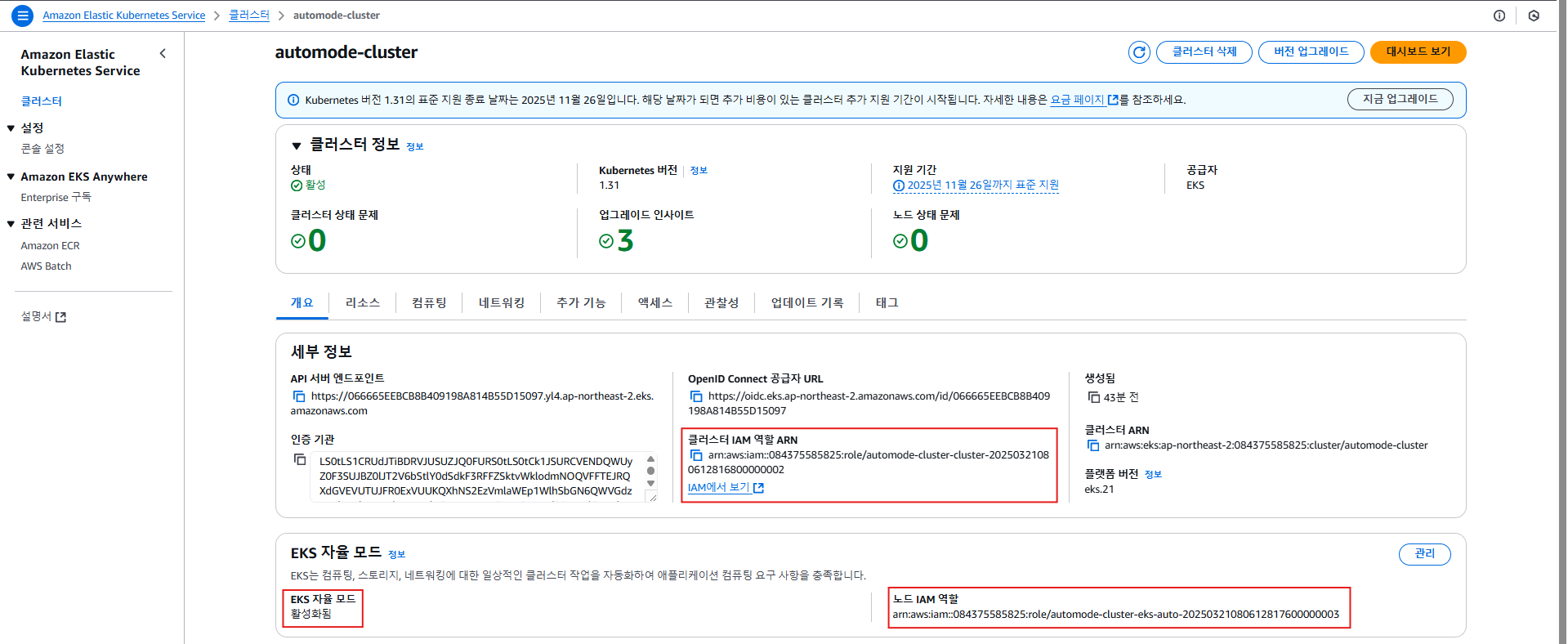The height and width of the screenshot is (644, 1568).
Task: Switch to the 개요 tab
Action: (x=302, y=302)
